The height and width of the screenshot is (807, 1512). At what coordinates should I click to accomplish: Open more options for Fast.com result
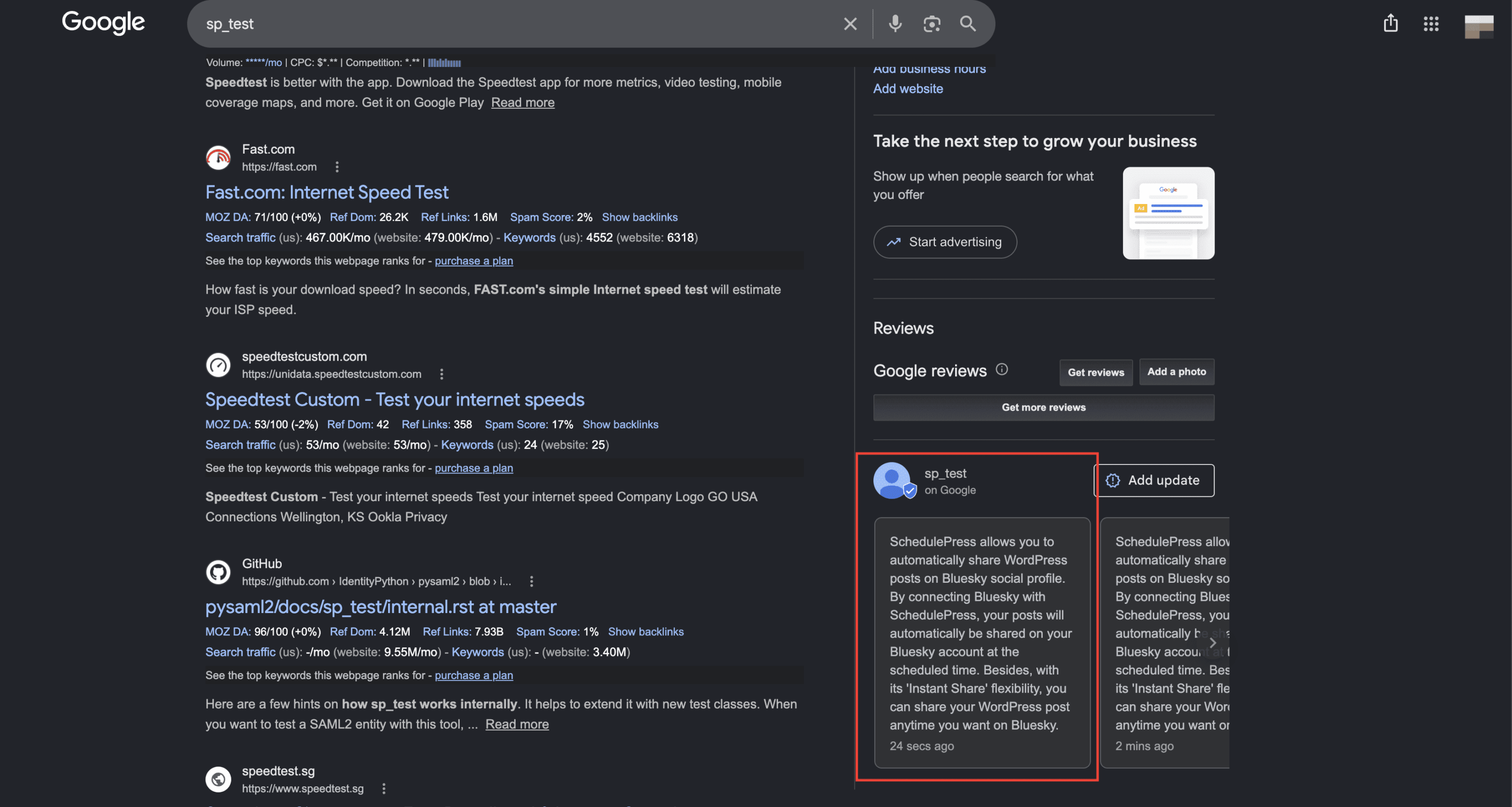(337, 167)
